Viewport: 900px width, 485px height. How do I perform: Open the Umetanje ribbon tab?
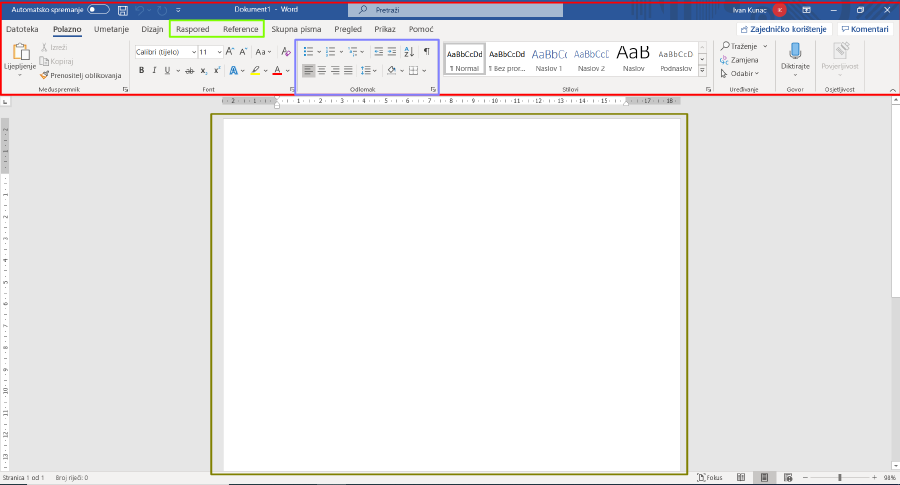[111, 29]
